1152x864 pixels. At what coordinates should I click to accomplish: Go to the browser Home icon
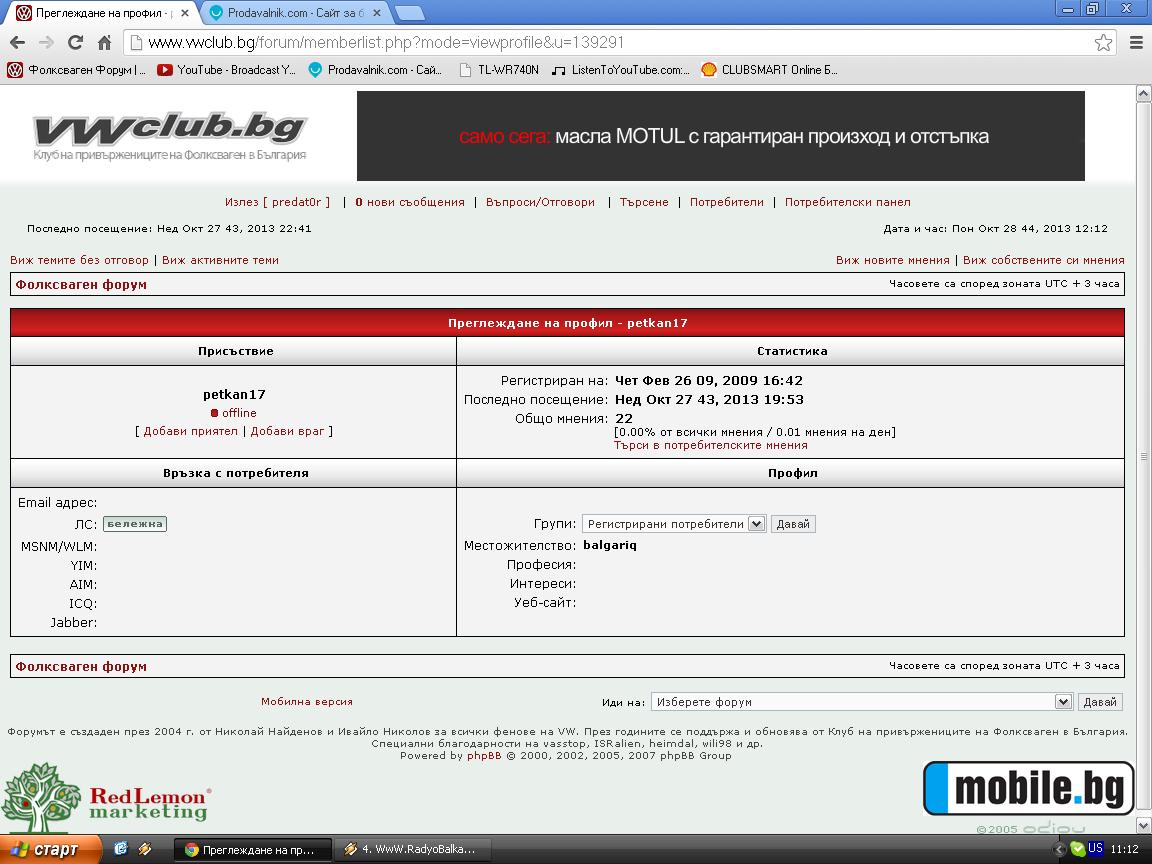(104, 43)
